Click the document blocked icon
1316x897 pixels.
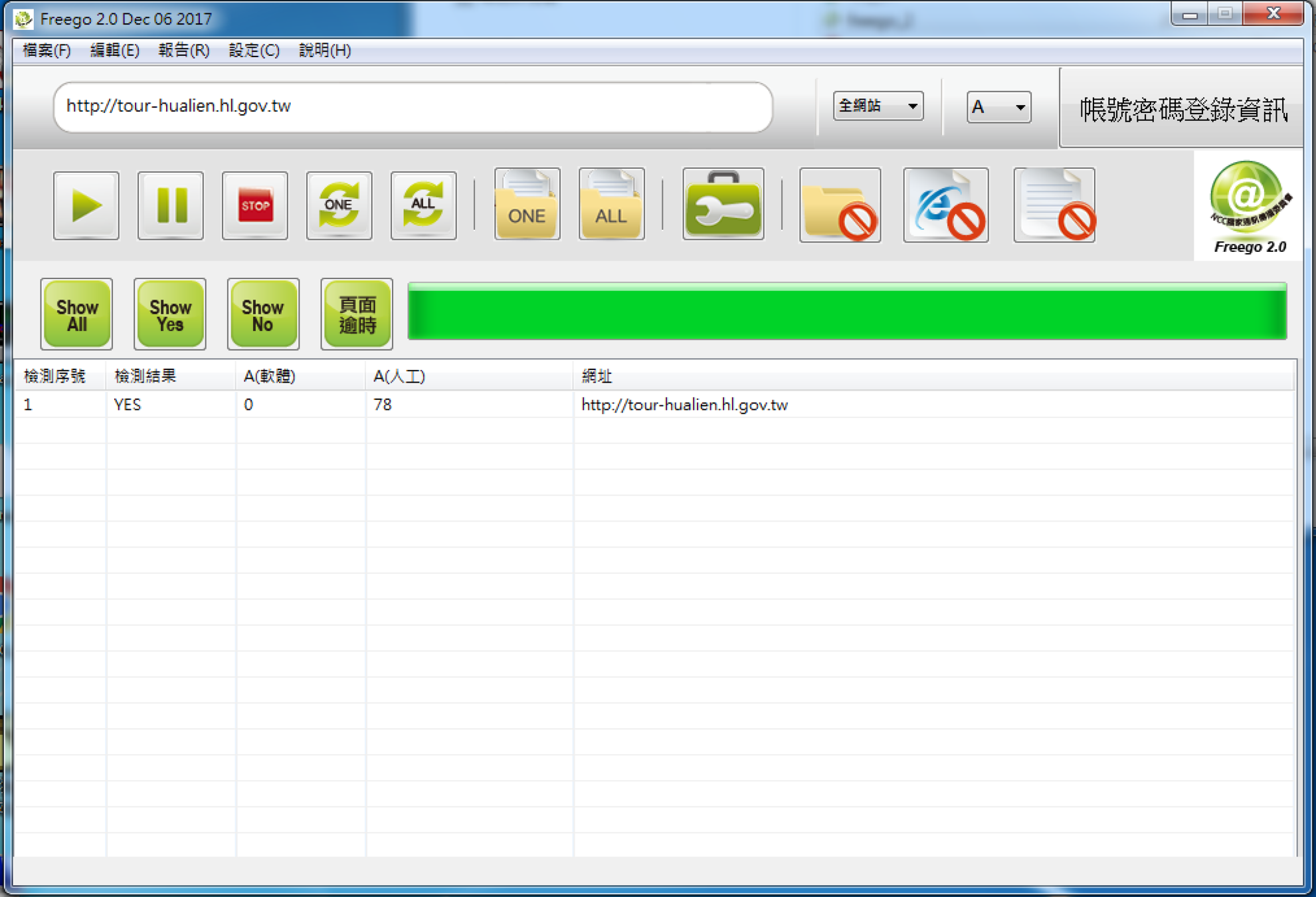point(1054,205)
